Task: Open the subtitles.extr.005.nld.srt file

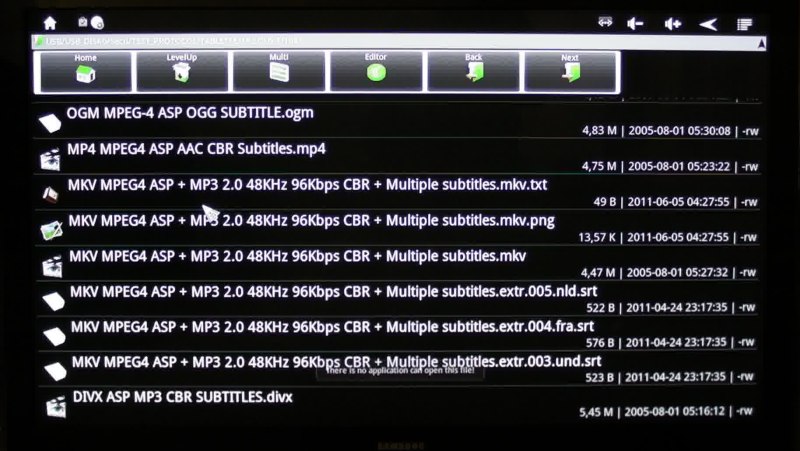Action: click(398, 299)
